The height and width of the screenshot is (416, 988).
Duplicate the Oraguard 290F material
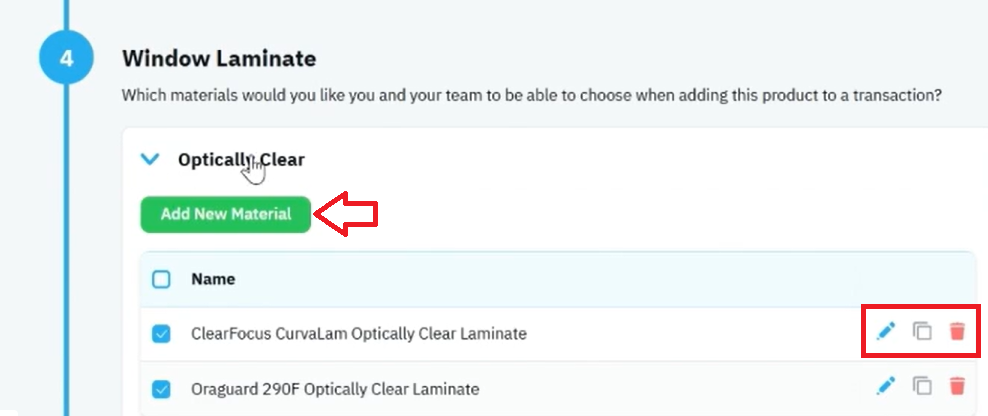tap(922, 385)
